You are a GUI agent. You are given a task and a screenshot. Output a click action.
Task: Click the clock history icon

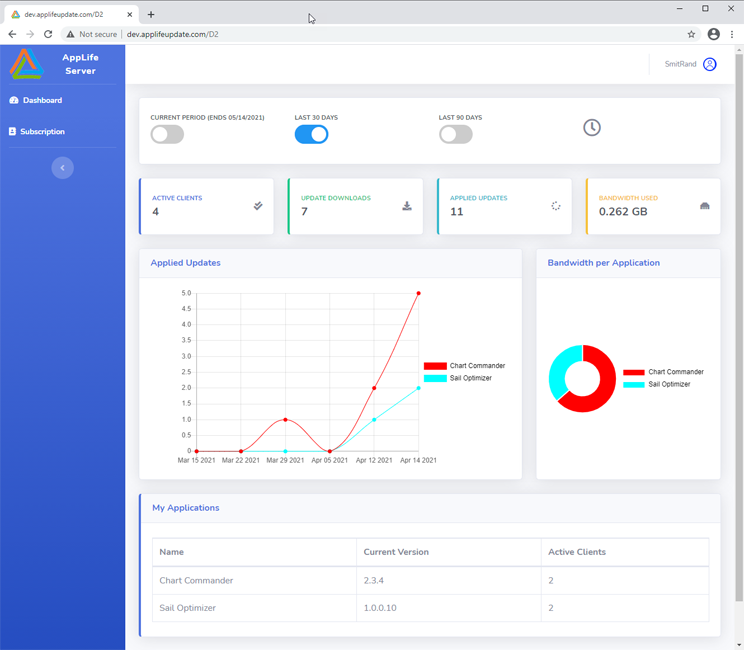pos(592,128)
